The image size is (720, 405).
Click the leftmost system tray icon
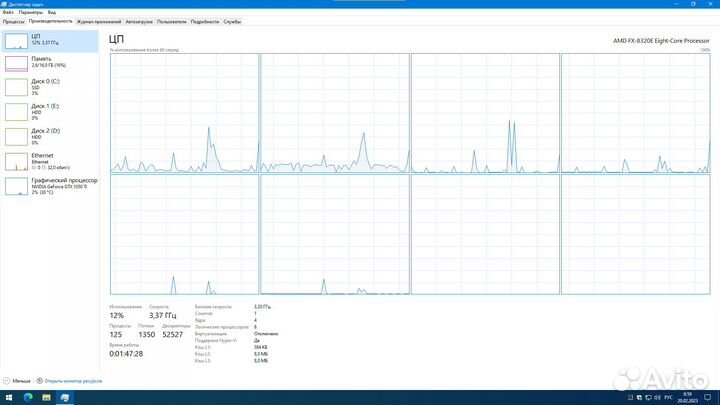click(630, 398)
